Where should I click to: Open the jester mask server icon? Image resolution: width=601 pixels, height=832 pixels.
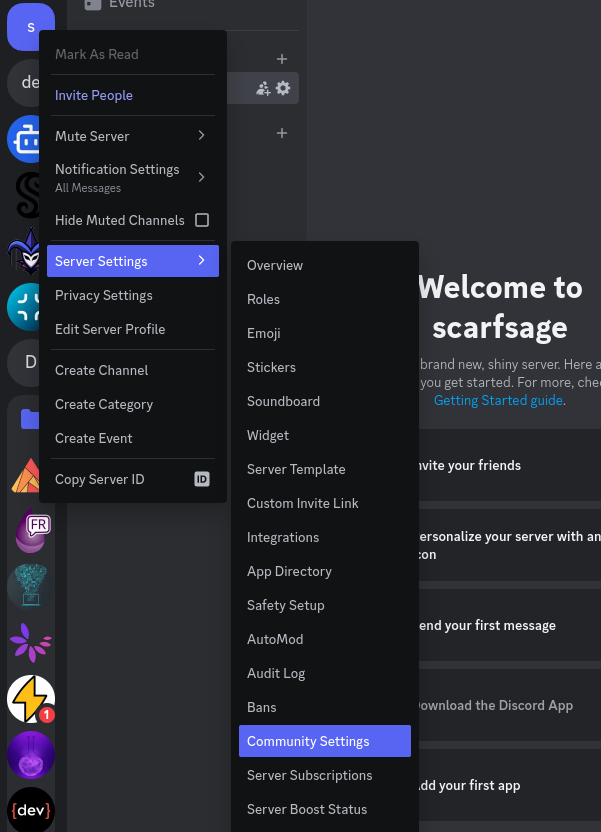point(24,251)
